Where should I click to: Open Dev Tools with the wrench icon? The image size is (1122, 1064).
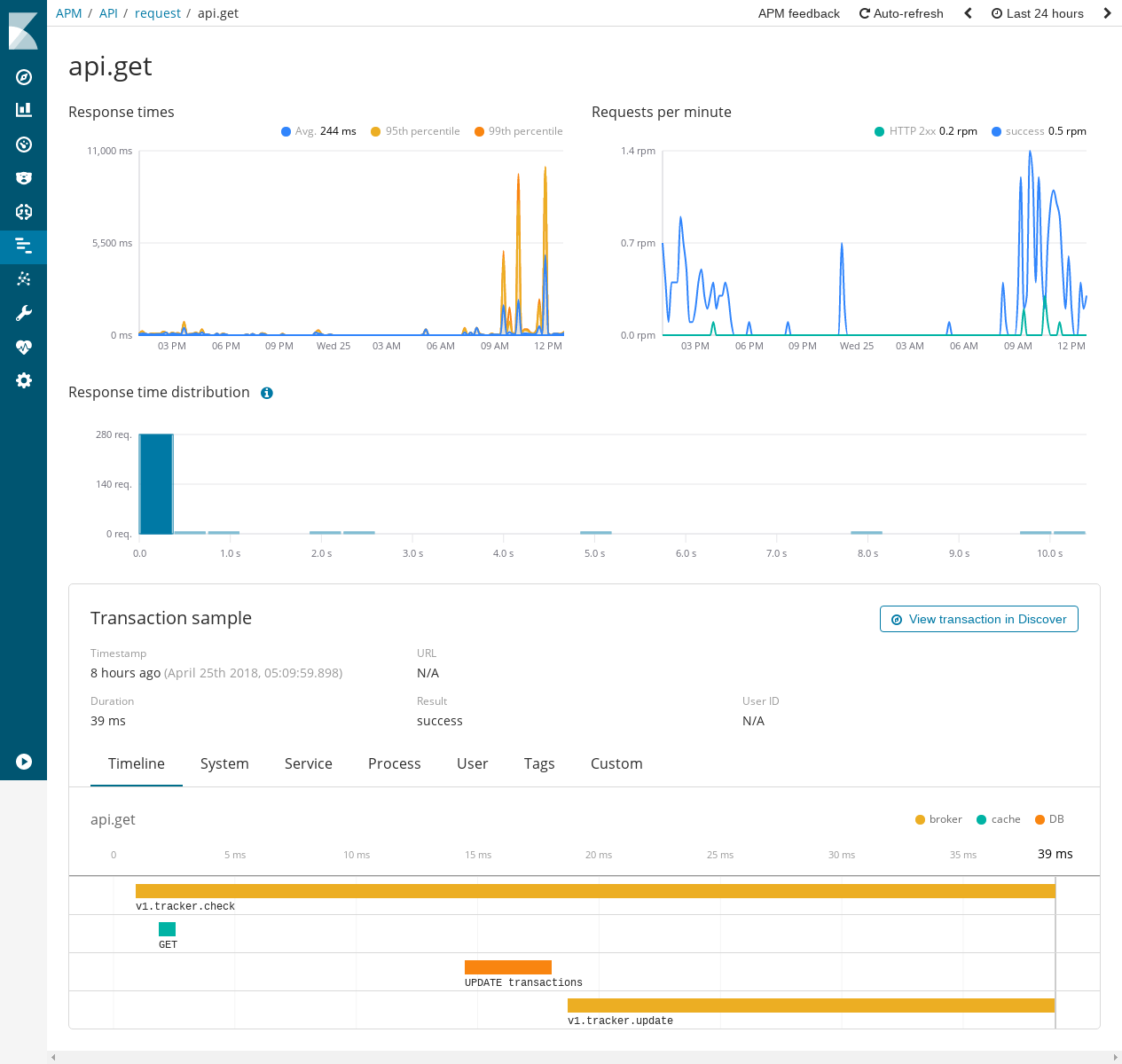[23, 312]
